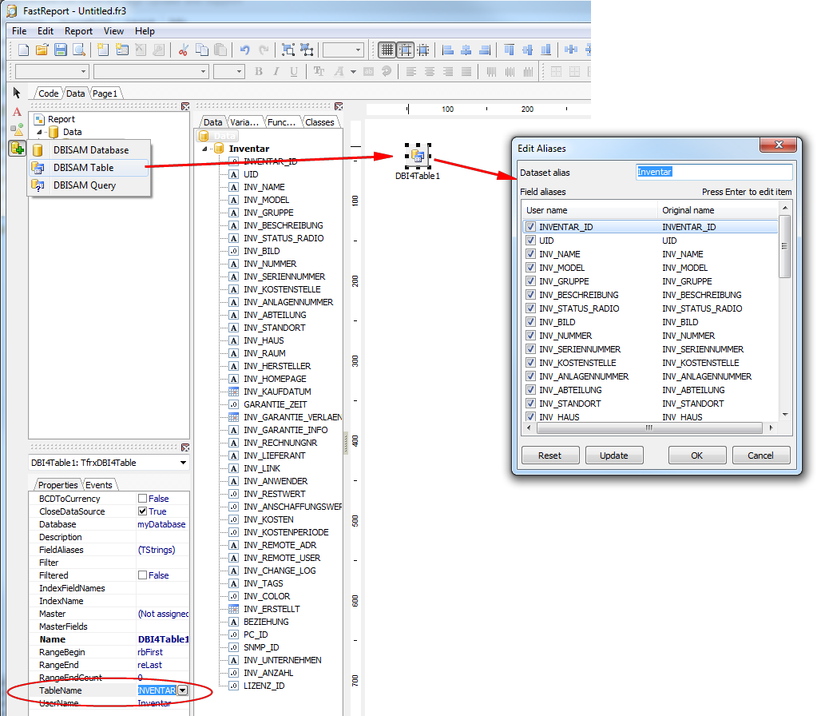Open the Events tab in object inspector

tap(99, 485)
